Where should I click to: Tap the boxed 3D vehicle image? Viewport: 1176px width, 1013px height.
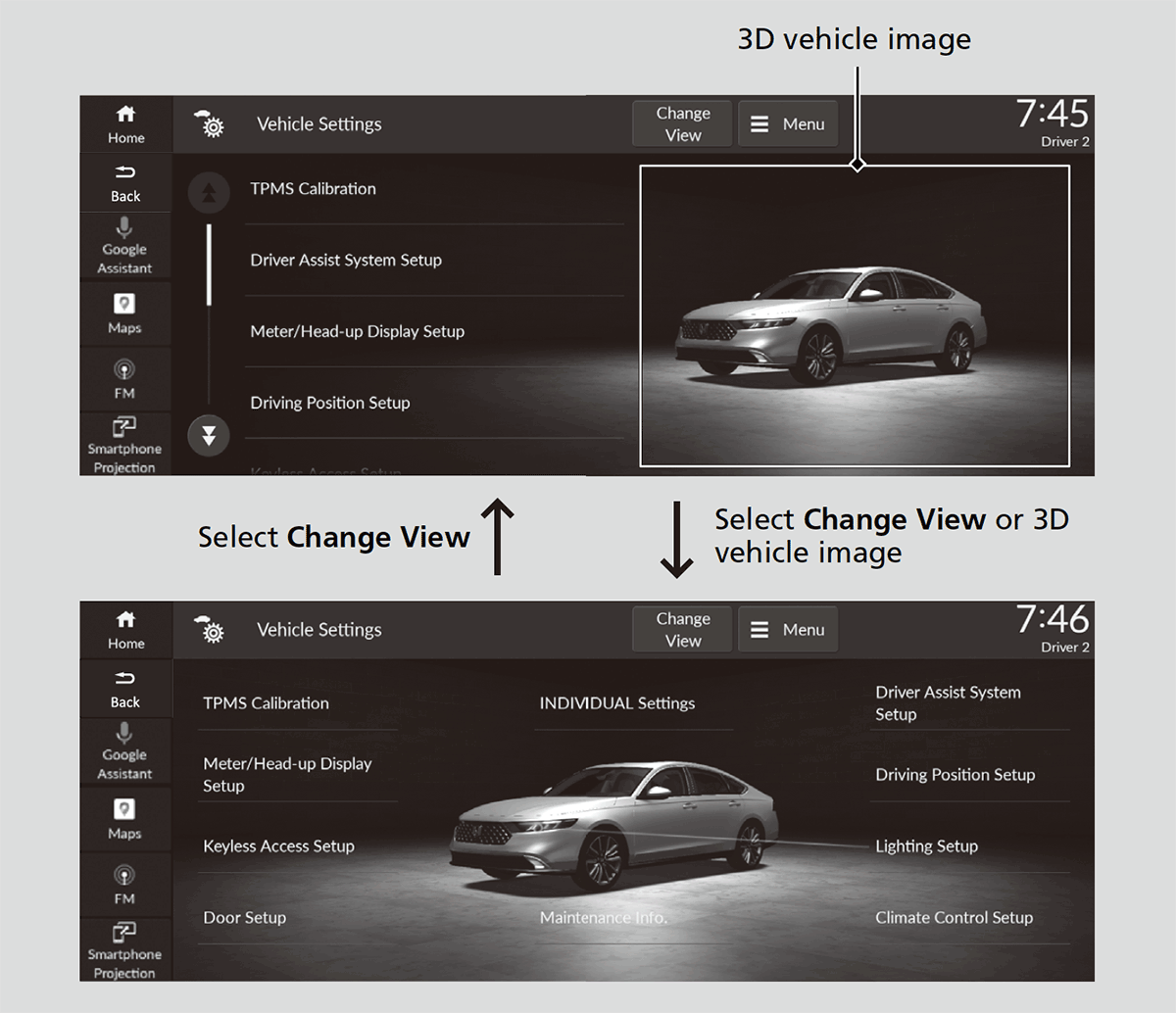coord(854,315)
